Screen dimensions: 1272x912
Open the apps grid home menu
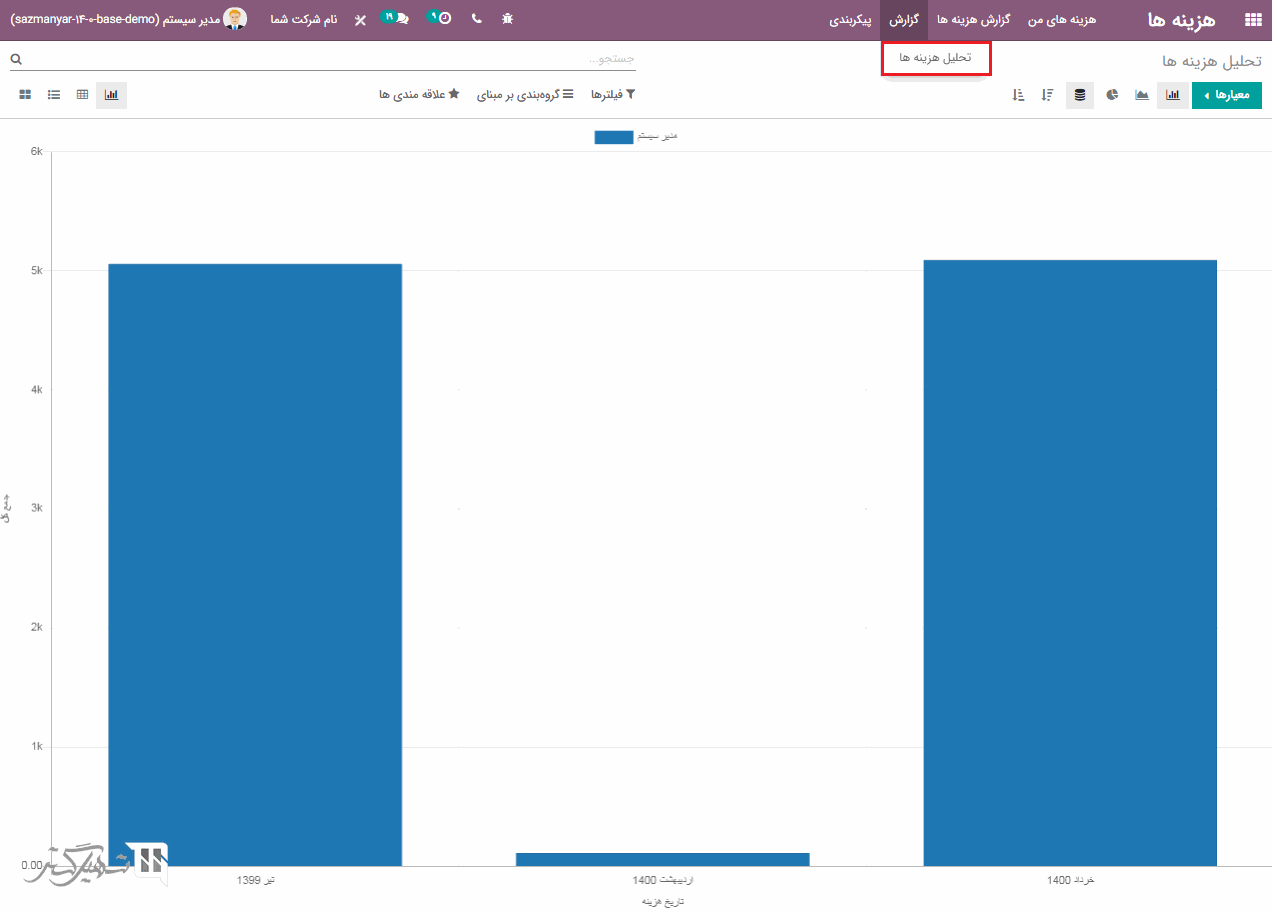tap(1252, 20)
